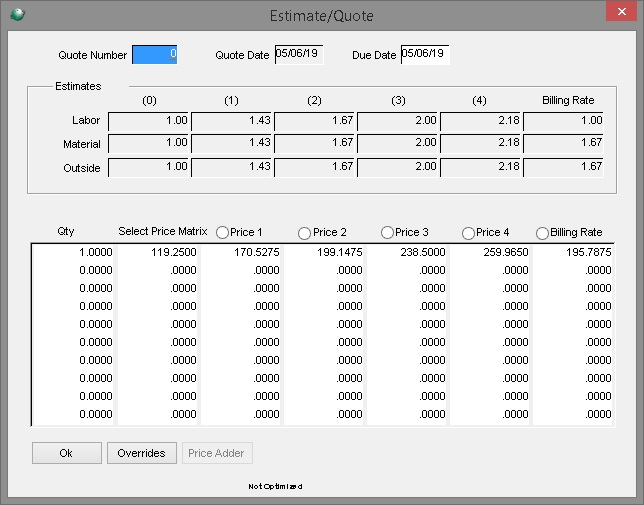Viewport: 644px width, 505px height.
Task: Select the Price 2 radio button
Action: (x=304, y=233)
